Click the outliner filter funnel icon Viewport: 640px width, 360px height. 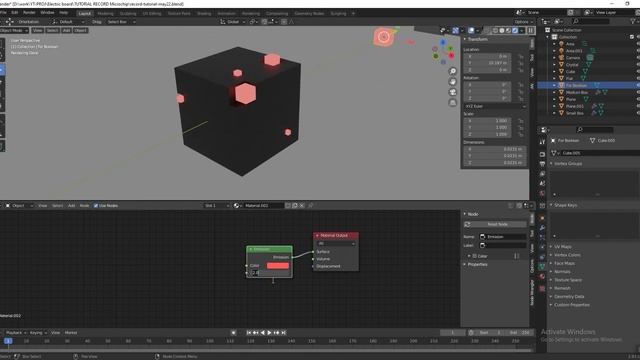[x=634, y=21]
